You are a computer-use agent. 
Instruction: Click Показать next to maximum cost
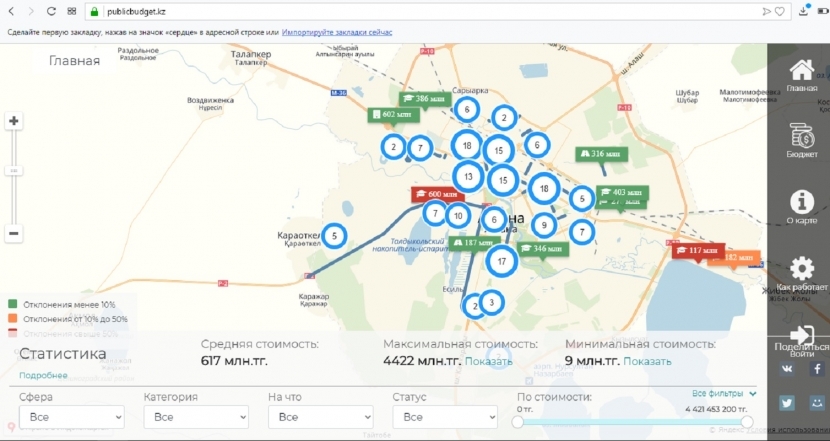pyautogui.click(x=489, y=362)
